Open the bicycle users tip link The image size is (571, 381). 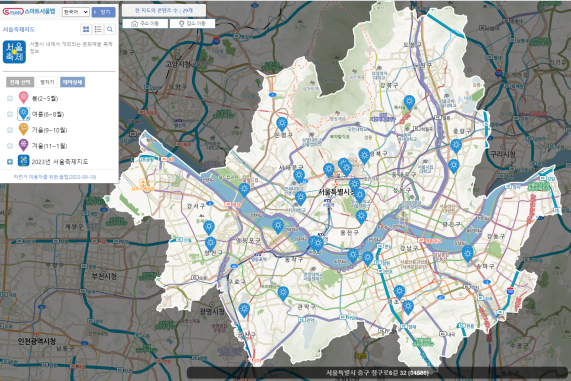[55, 177]
